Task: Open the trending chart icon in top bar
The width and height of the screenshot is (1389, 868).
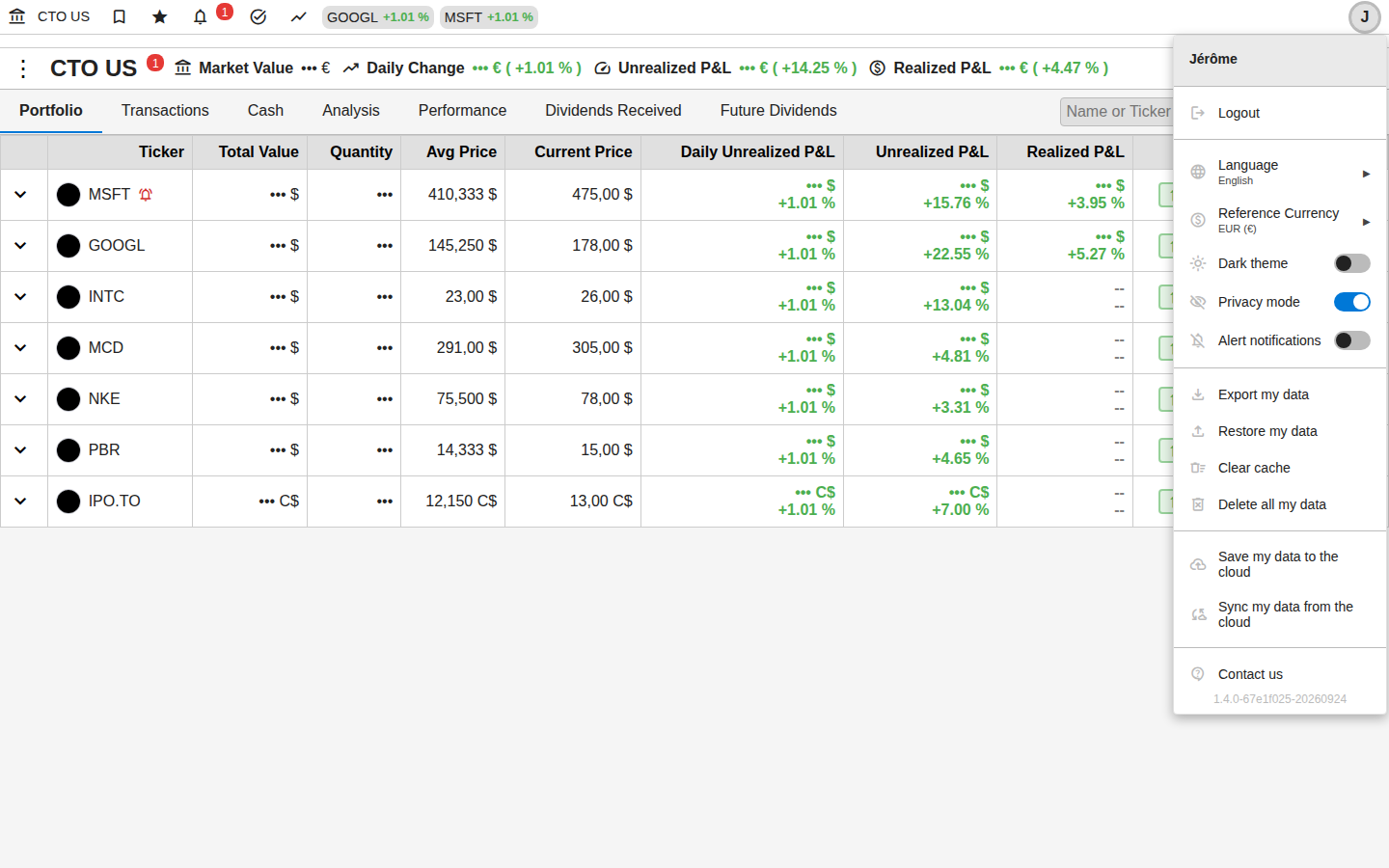Action: coord(298,16)
